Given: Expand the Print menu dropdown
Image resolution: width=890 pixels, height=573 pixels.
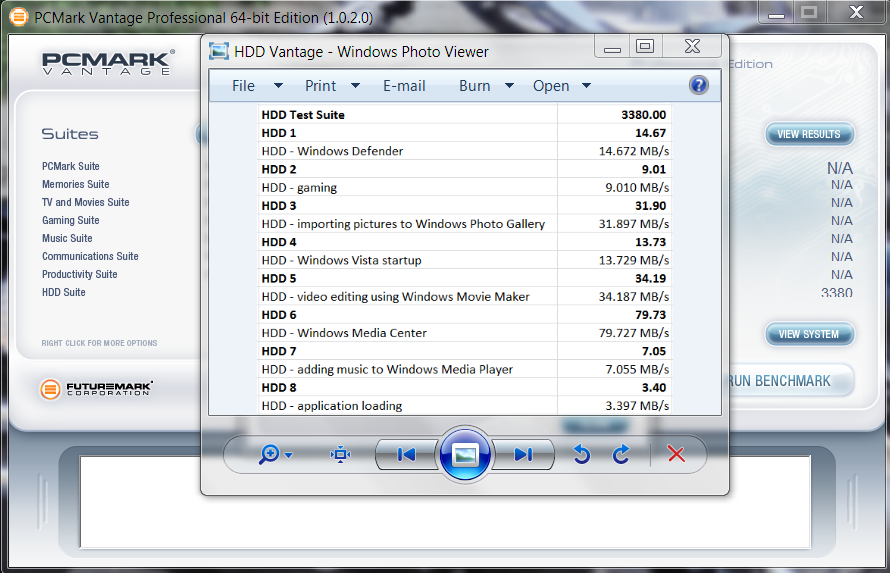Looking at the screenshot, I should 332,86.
